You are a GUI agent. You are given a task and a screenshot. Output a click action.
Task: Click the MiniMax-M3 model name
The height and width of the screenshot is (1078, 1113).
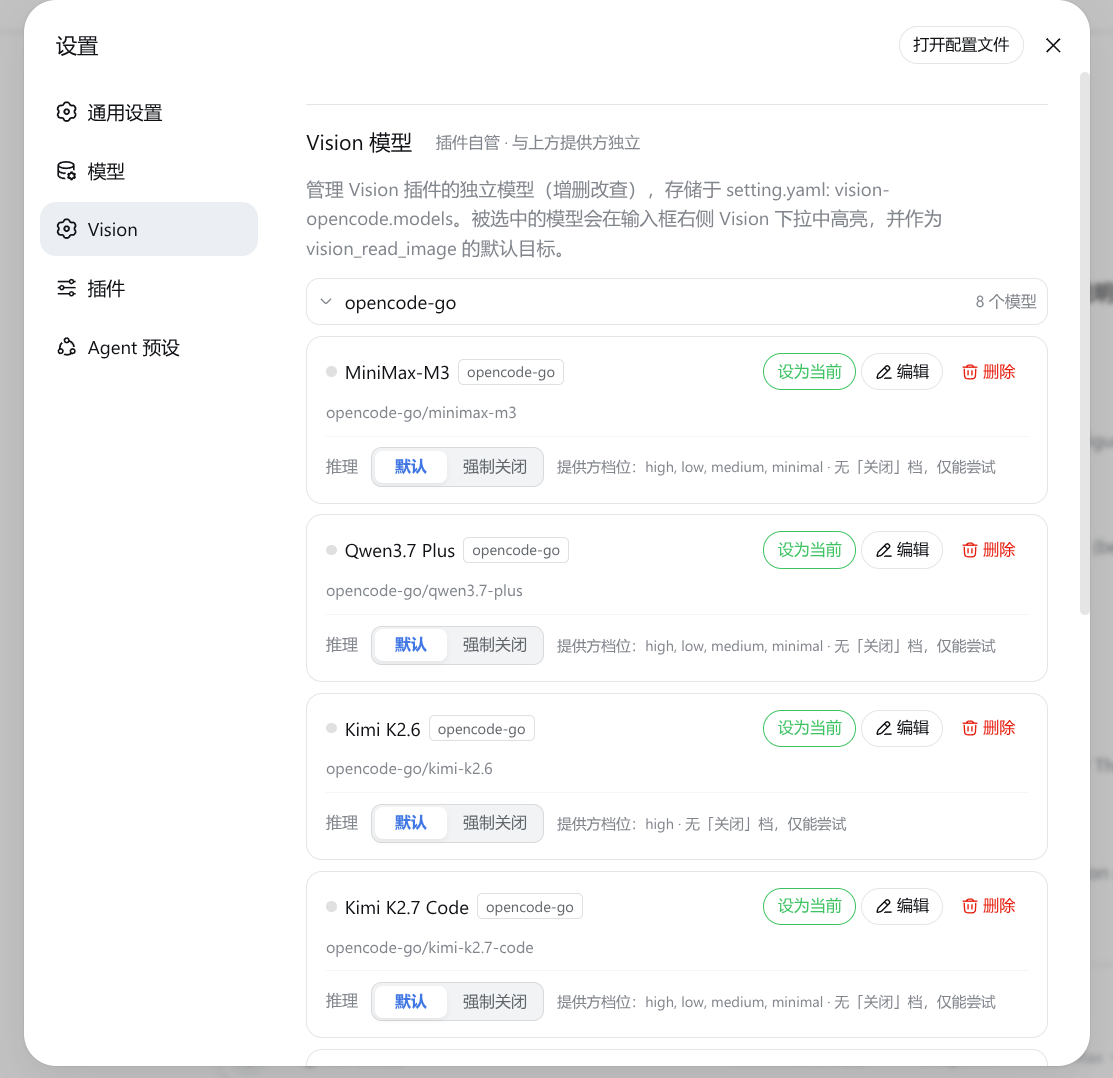pos(397,373)
